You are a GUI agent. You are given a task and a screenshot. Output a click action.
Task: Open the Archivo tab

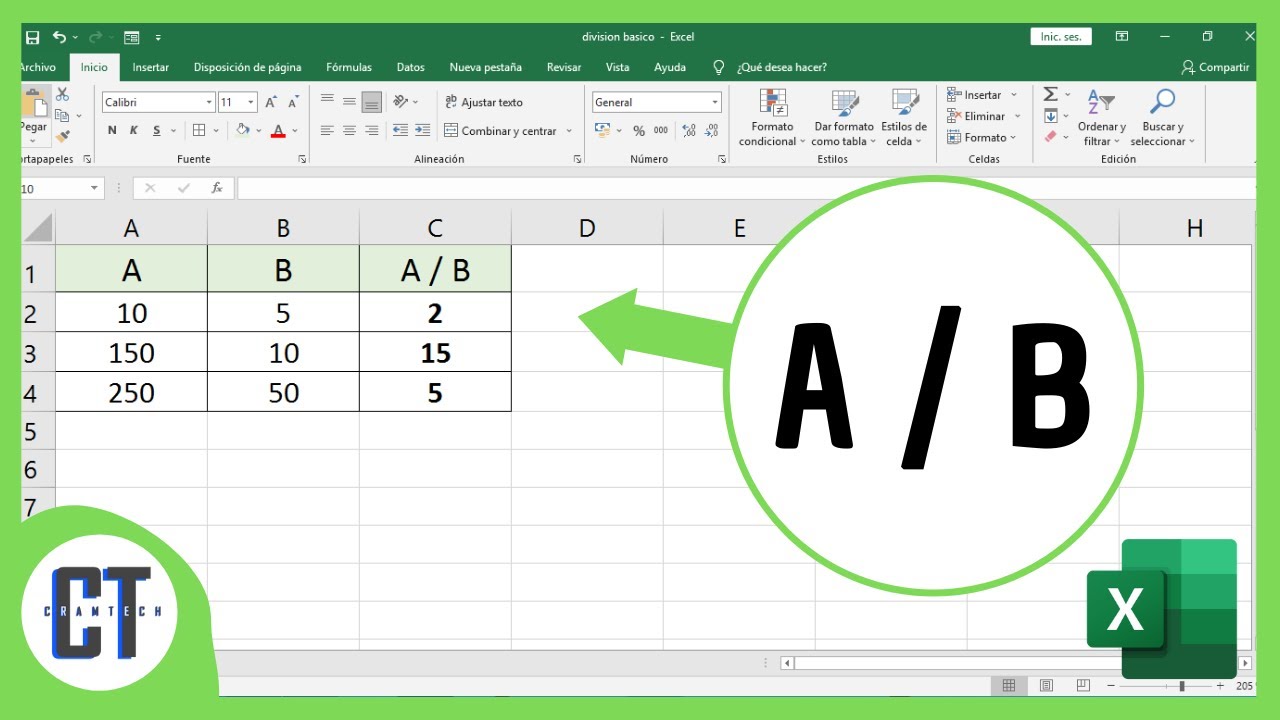pyautogui.click(x=38, y=67)
